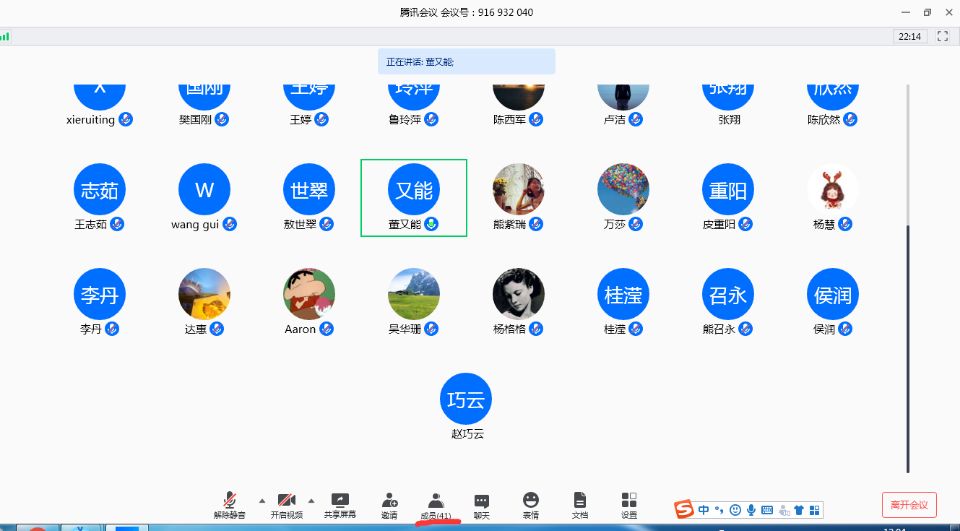Click the 22:14 meeting timer

pyautogui.click(x=909, y=36)
